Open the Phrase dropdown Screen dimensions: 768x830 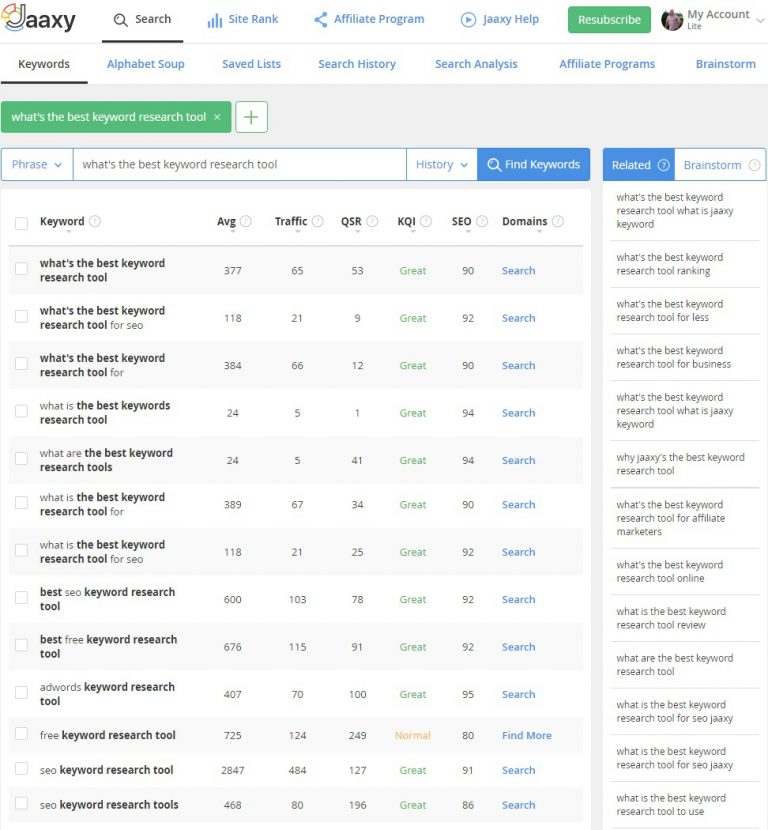(36, 164)
